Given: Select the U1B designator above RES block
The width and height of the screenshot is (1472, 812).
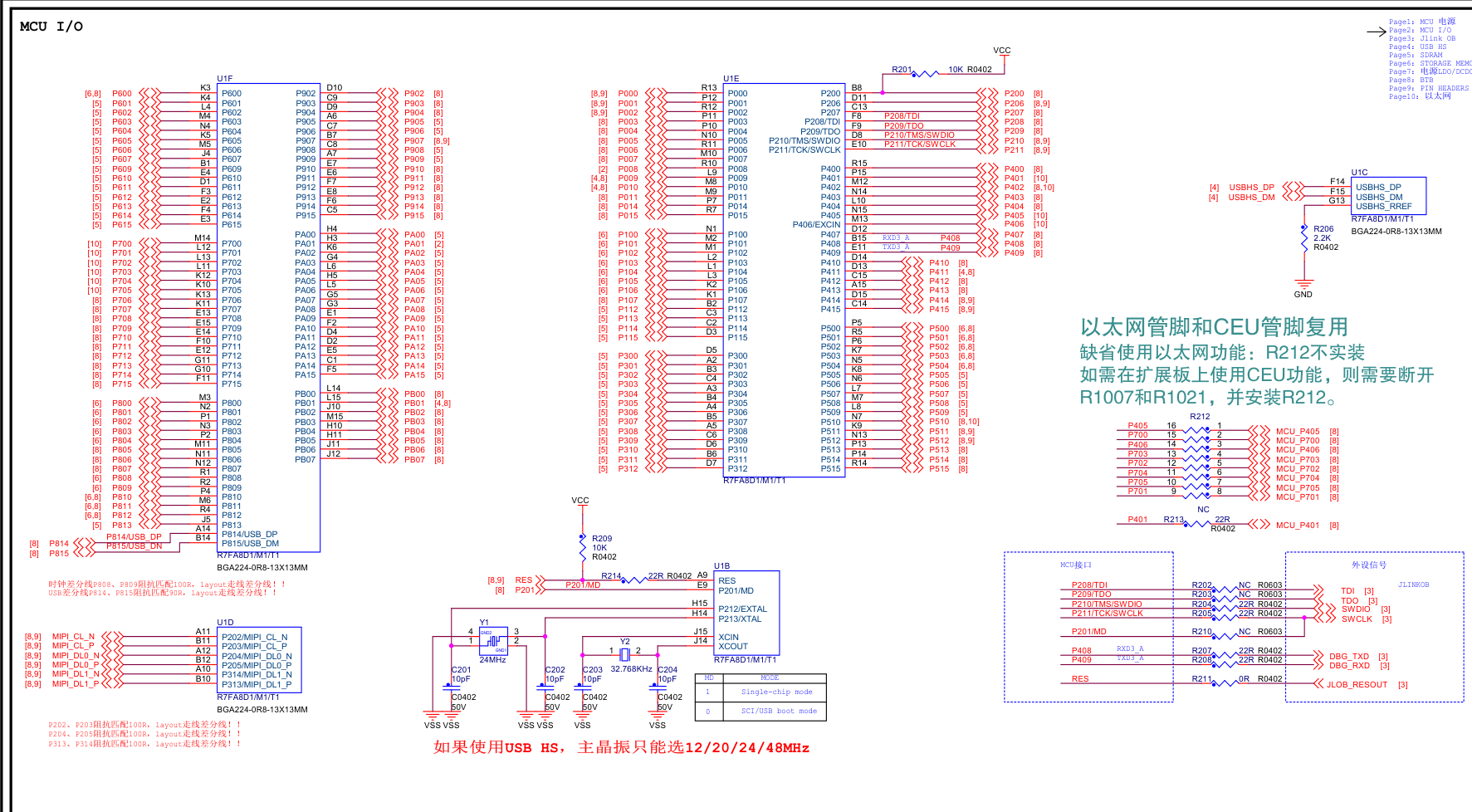Looking at the screenshot, I should pyautogui.click(x=721, y=566).
